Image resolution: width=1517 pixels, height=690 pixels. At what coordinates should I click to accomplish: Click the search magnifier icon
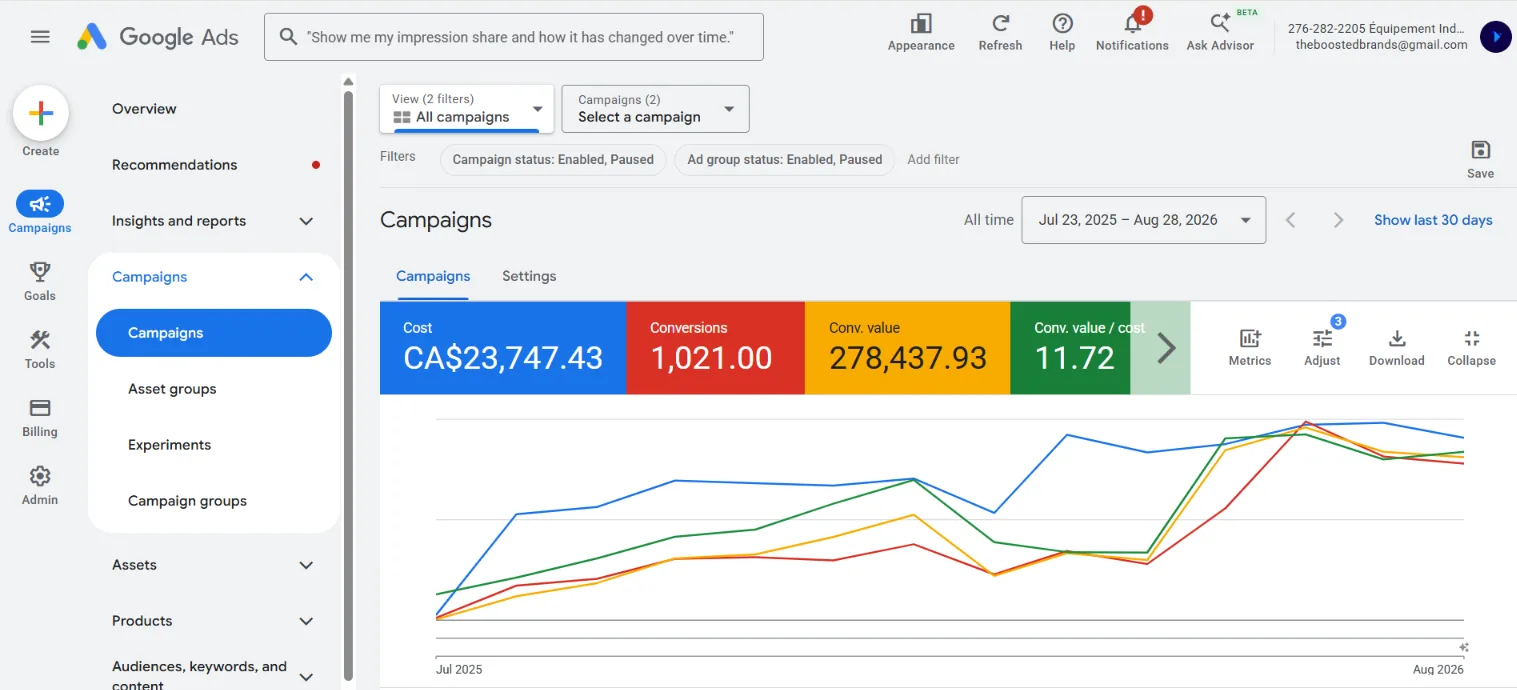(x=288, y=37)
